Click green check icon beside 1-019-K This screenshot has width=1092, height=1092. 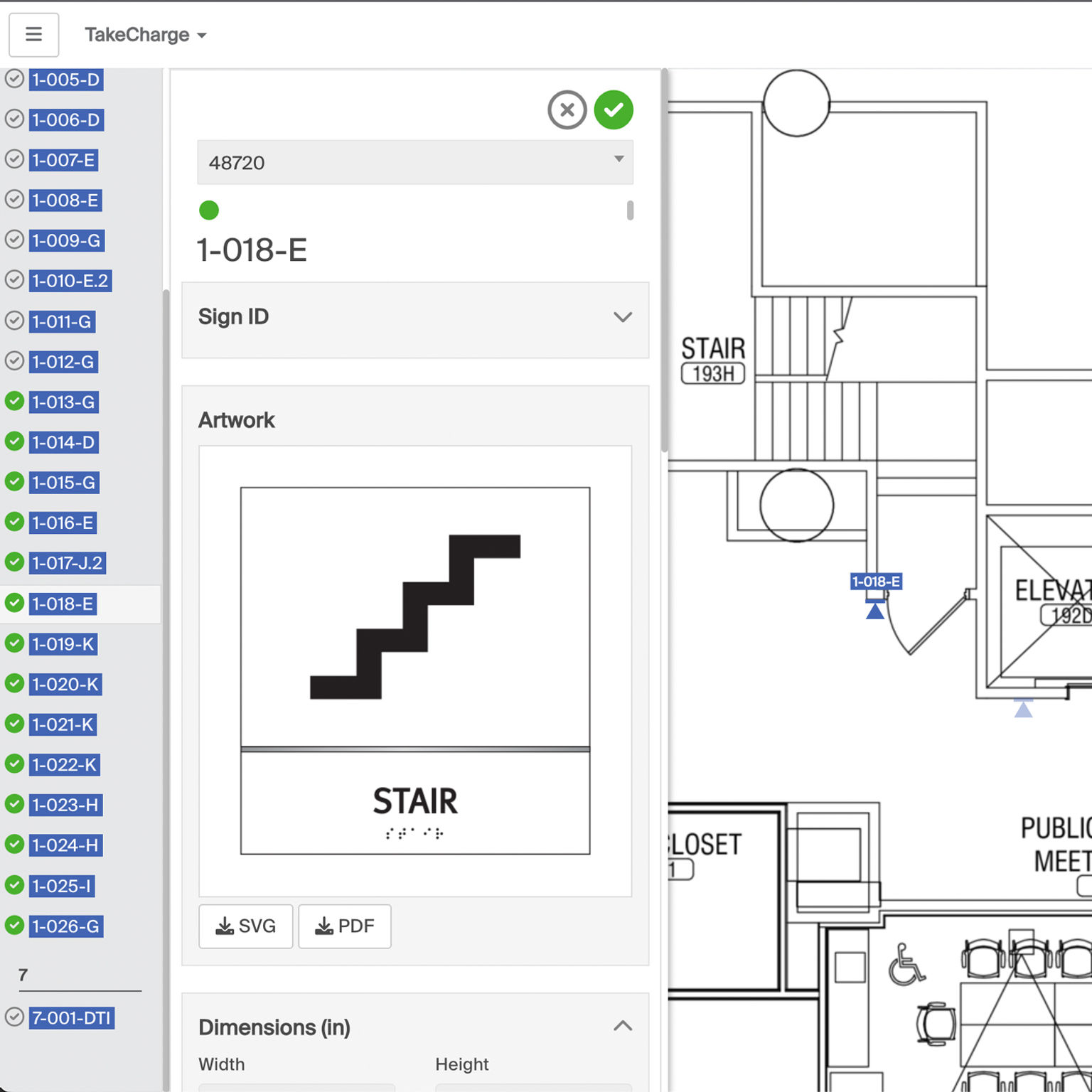[x=14, y=643]
